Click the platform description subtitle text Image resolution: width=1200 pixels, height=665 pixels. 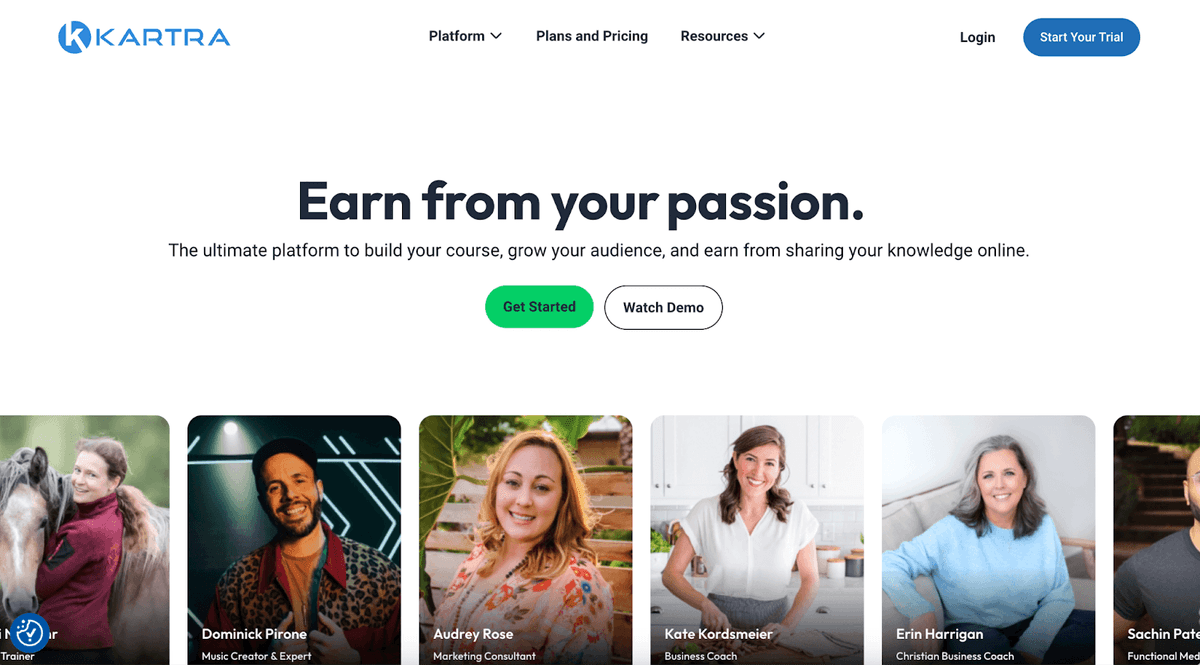[x=599, y=250]
